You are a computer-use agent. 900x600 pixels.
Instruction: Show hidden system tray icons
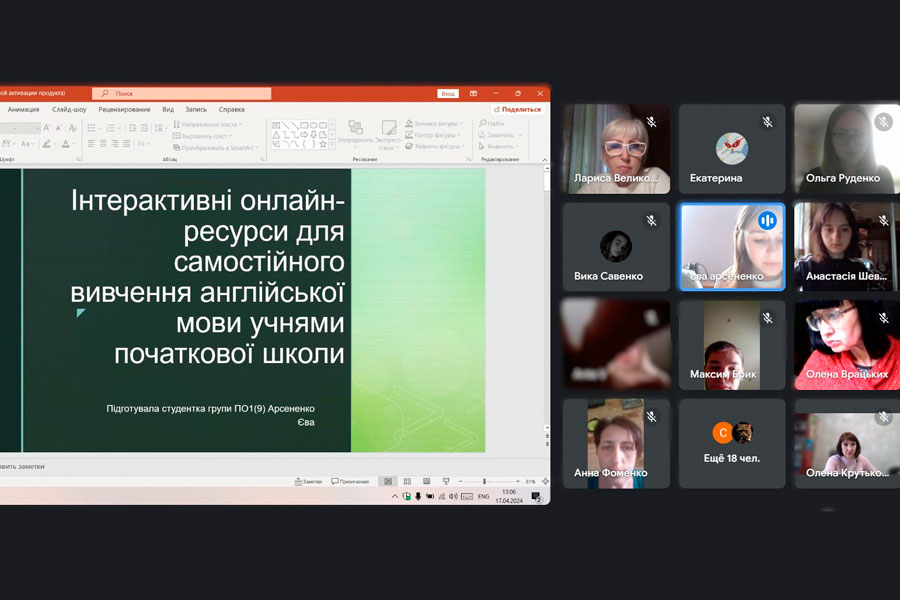[x=394, y=497]
